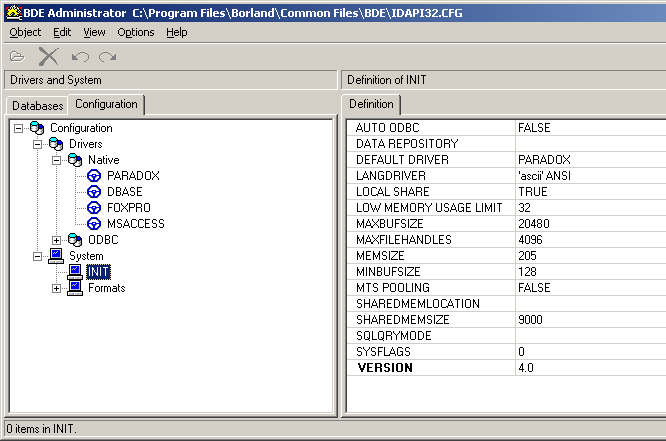The width and height of the screenshot is (666, 441).
Task: Select the Formats tree label
Action: (107, 288)
